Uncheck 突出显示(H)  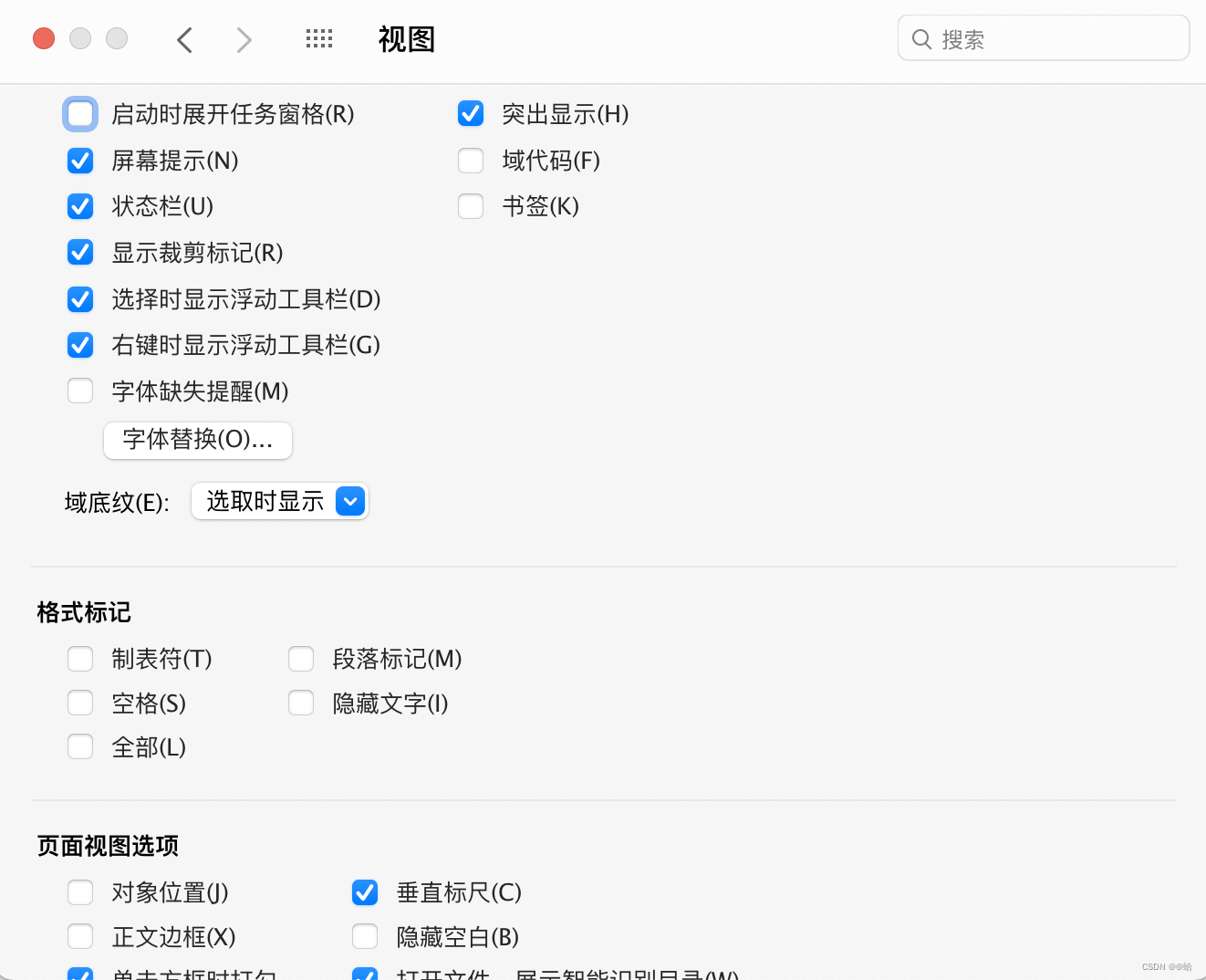tap(471, 113)
